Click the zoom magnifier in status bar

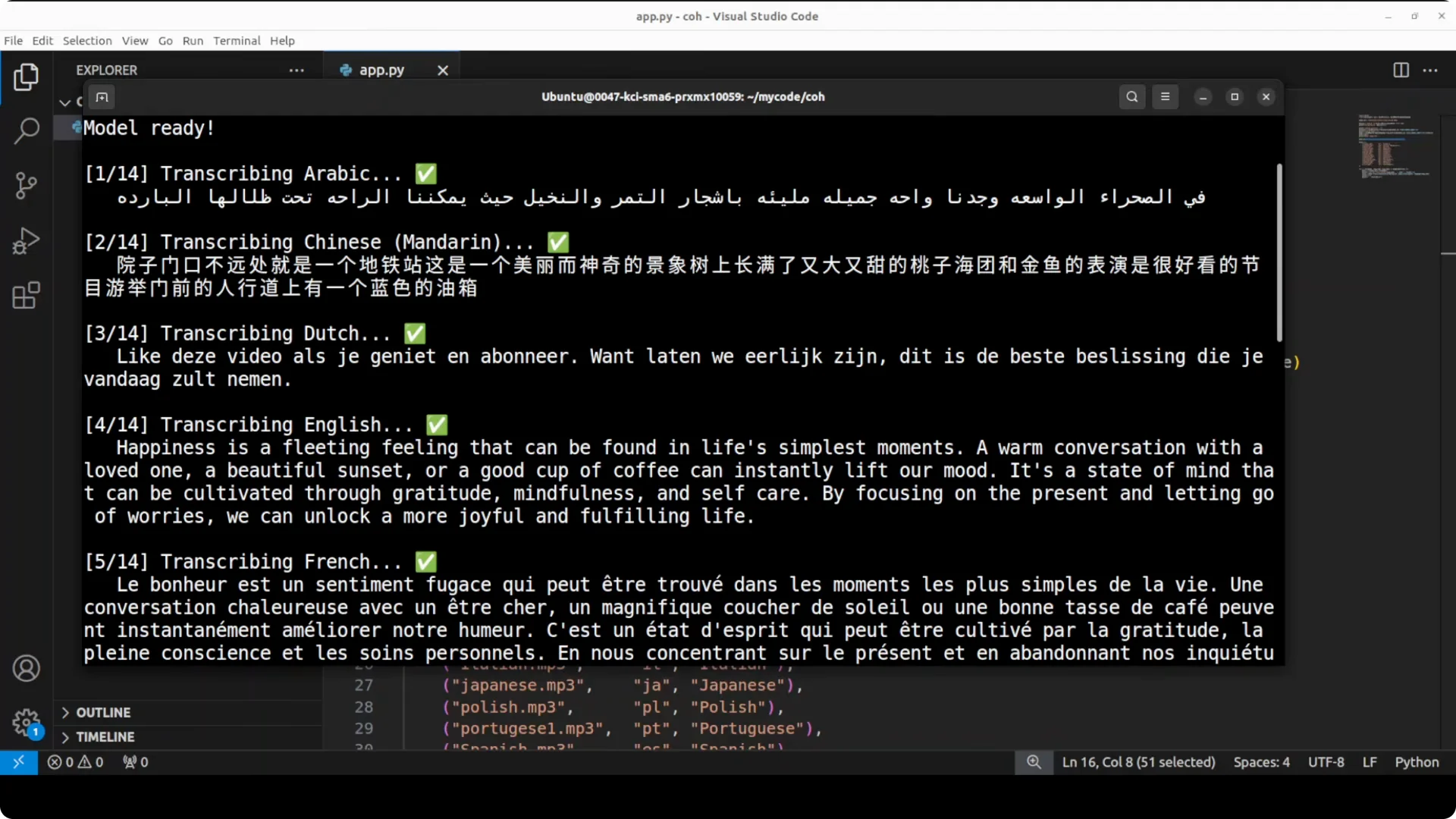tap(1034, 762)
